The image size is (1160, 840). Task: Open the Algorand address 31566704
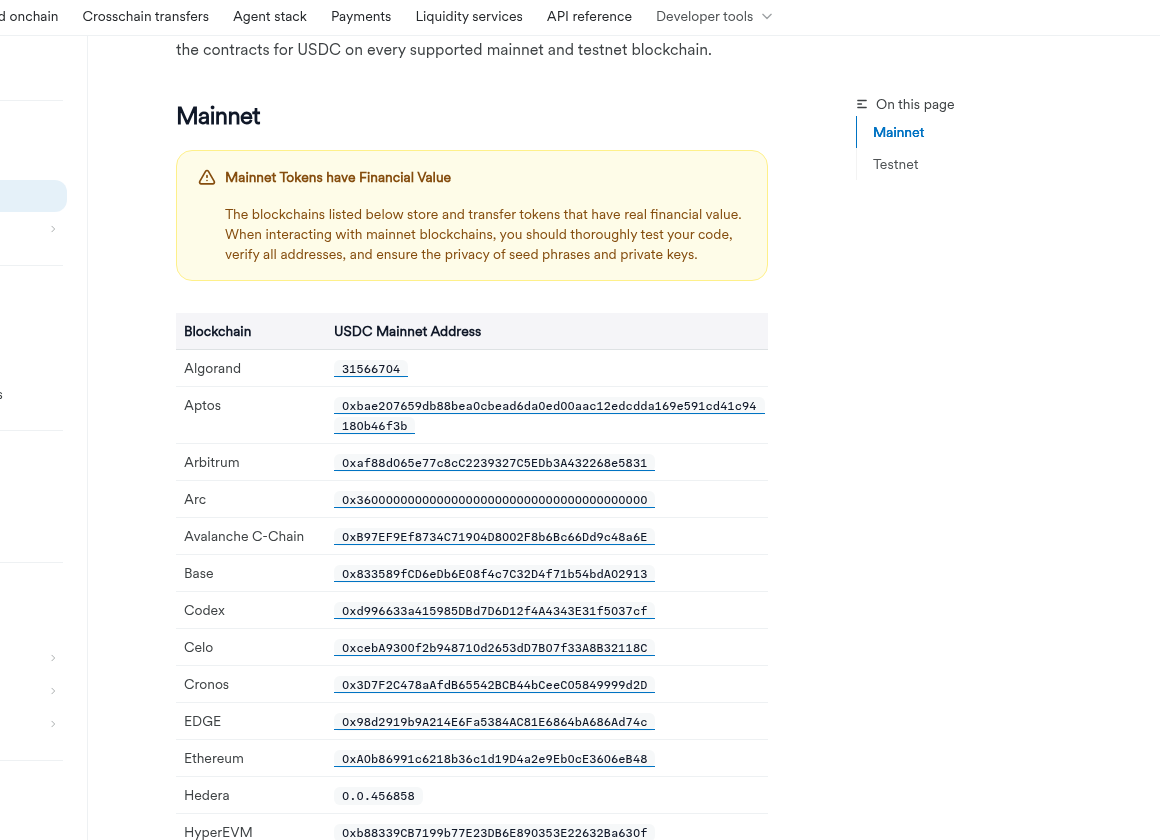pyautogui.click(x=371, y=369)
